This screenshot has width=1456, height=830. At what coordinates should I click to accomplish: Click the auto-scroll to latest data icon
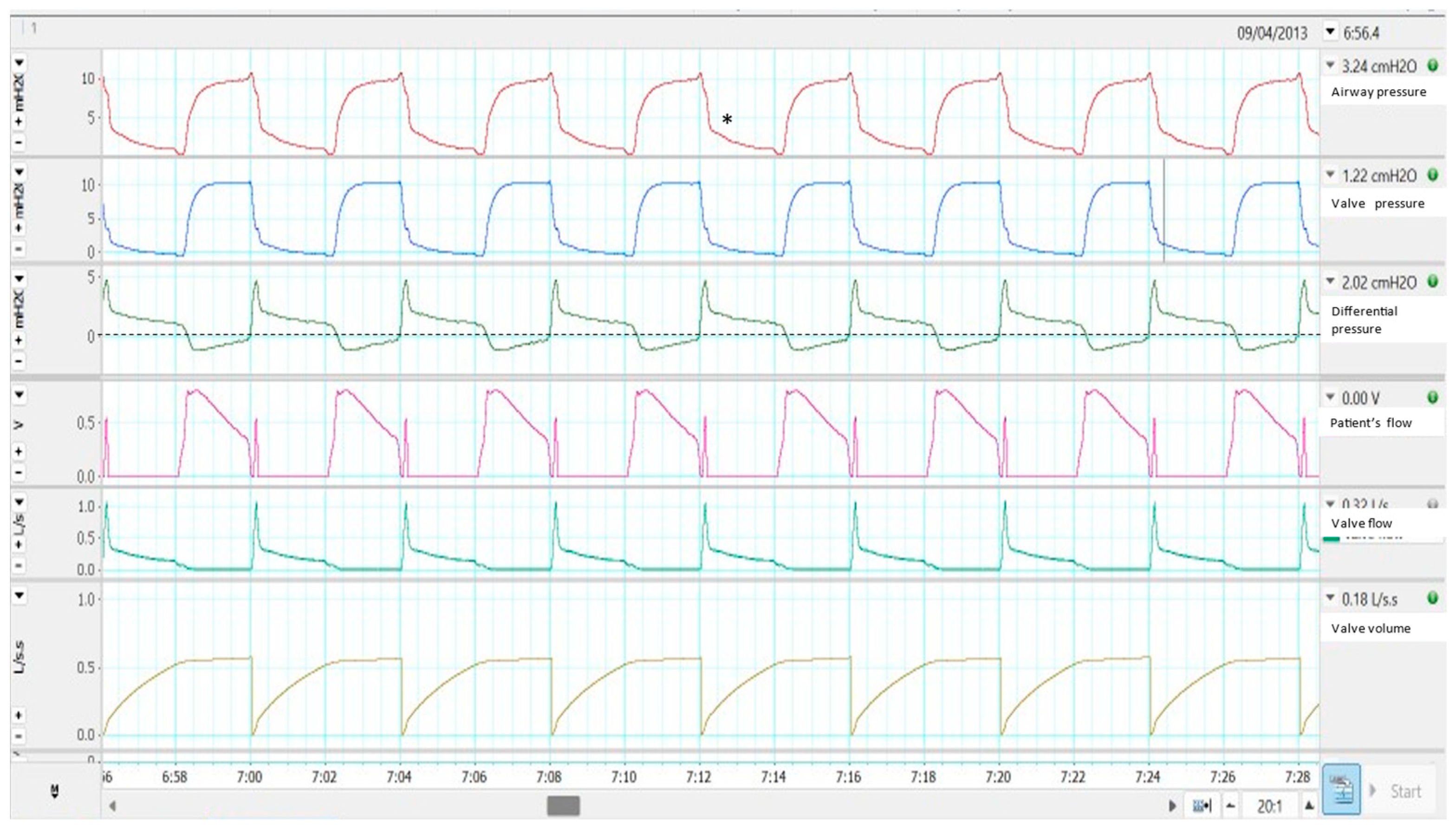(x=1202, y=805)
